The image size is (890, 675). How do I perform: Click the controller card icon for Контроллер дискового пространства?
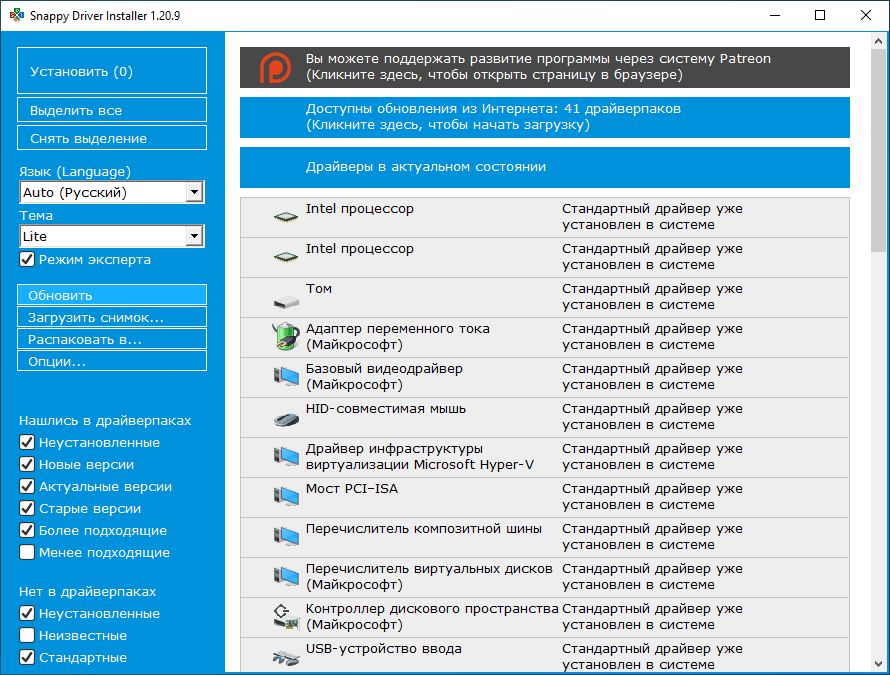(286, 617)
